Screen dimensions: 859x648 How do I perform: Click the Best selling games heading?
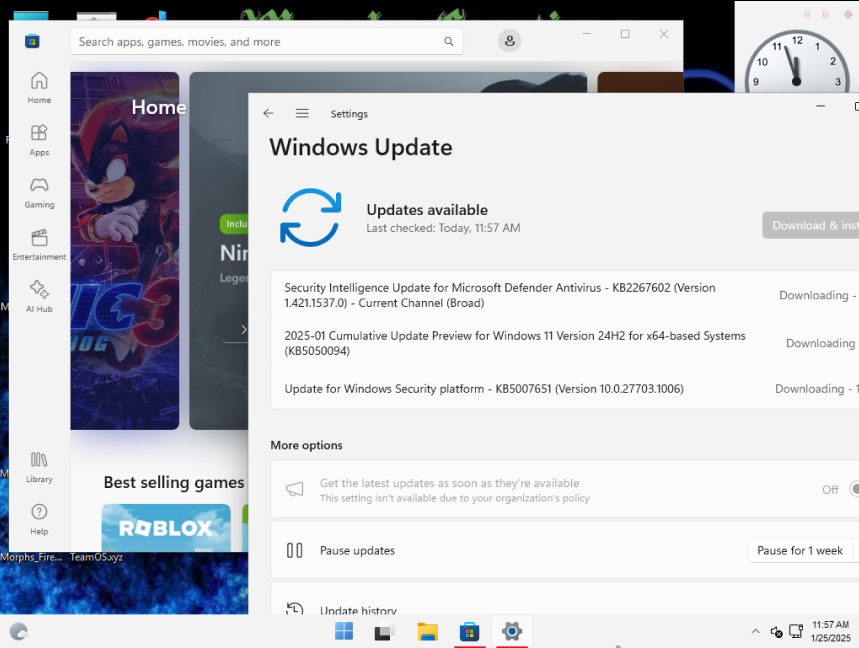coord(174,482)
